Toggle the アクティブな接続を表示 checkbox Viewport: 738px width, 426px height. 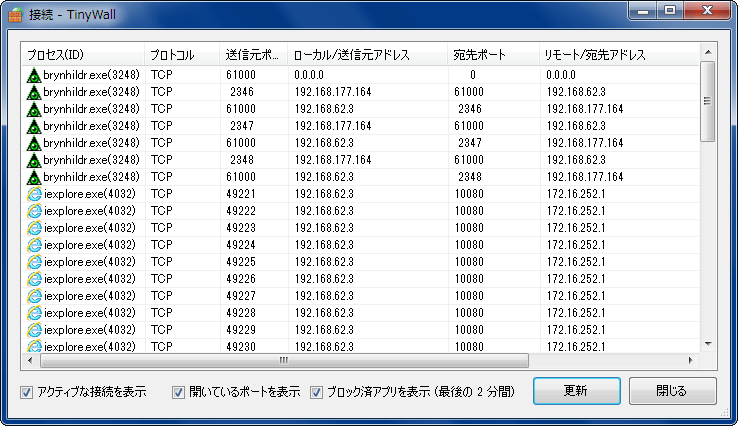pos(26,392)
